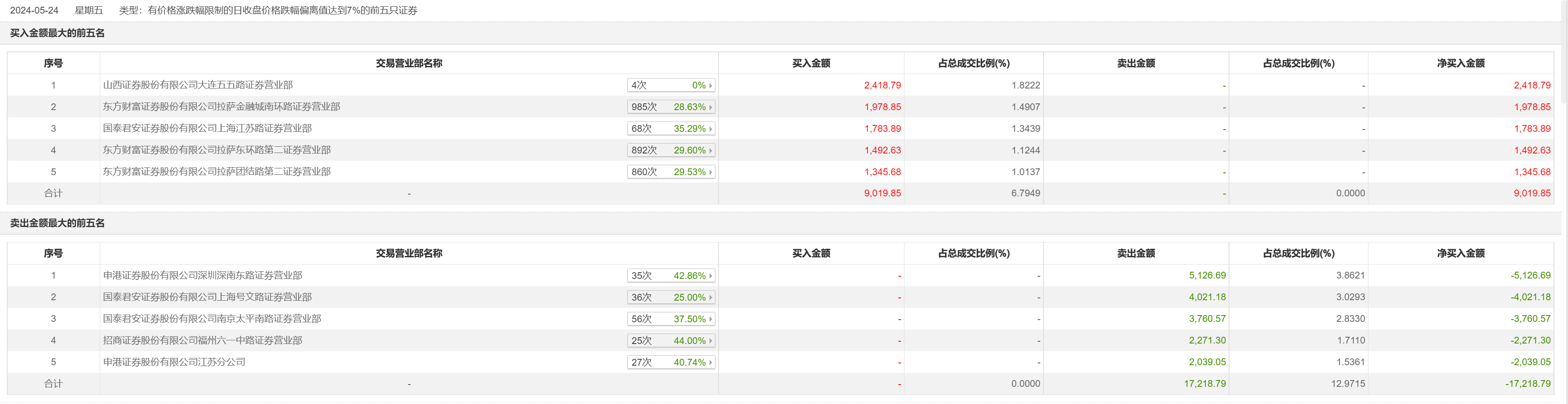The width and height of the screenshot is (1568, 404).
Task: Open the 892次 29.60% dropdown
Action: [671, 150]
